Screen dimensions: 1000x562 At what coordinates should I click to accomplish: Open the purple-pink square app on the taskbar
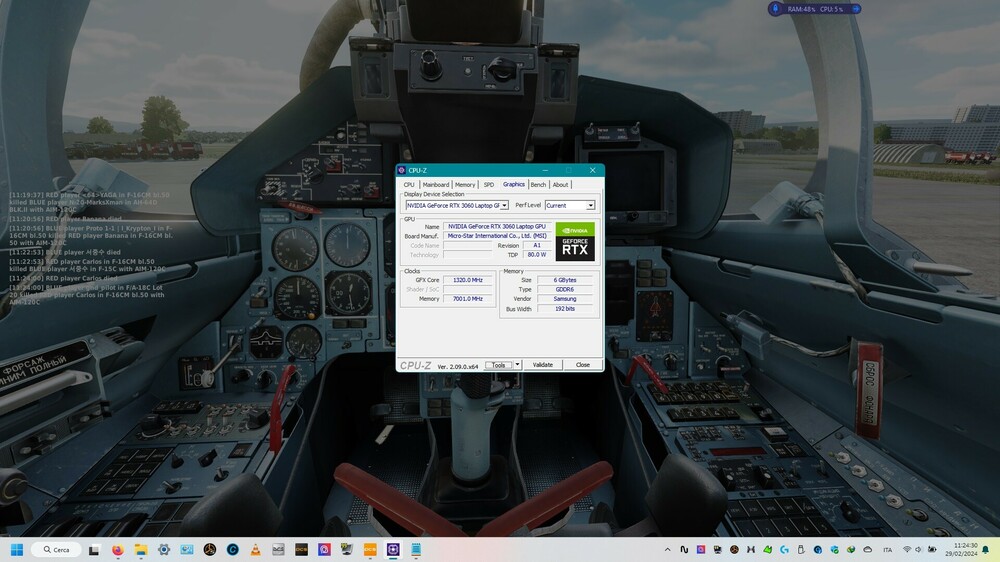pos(324,549)
